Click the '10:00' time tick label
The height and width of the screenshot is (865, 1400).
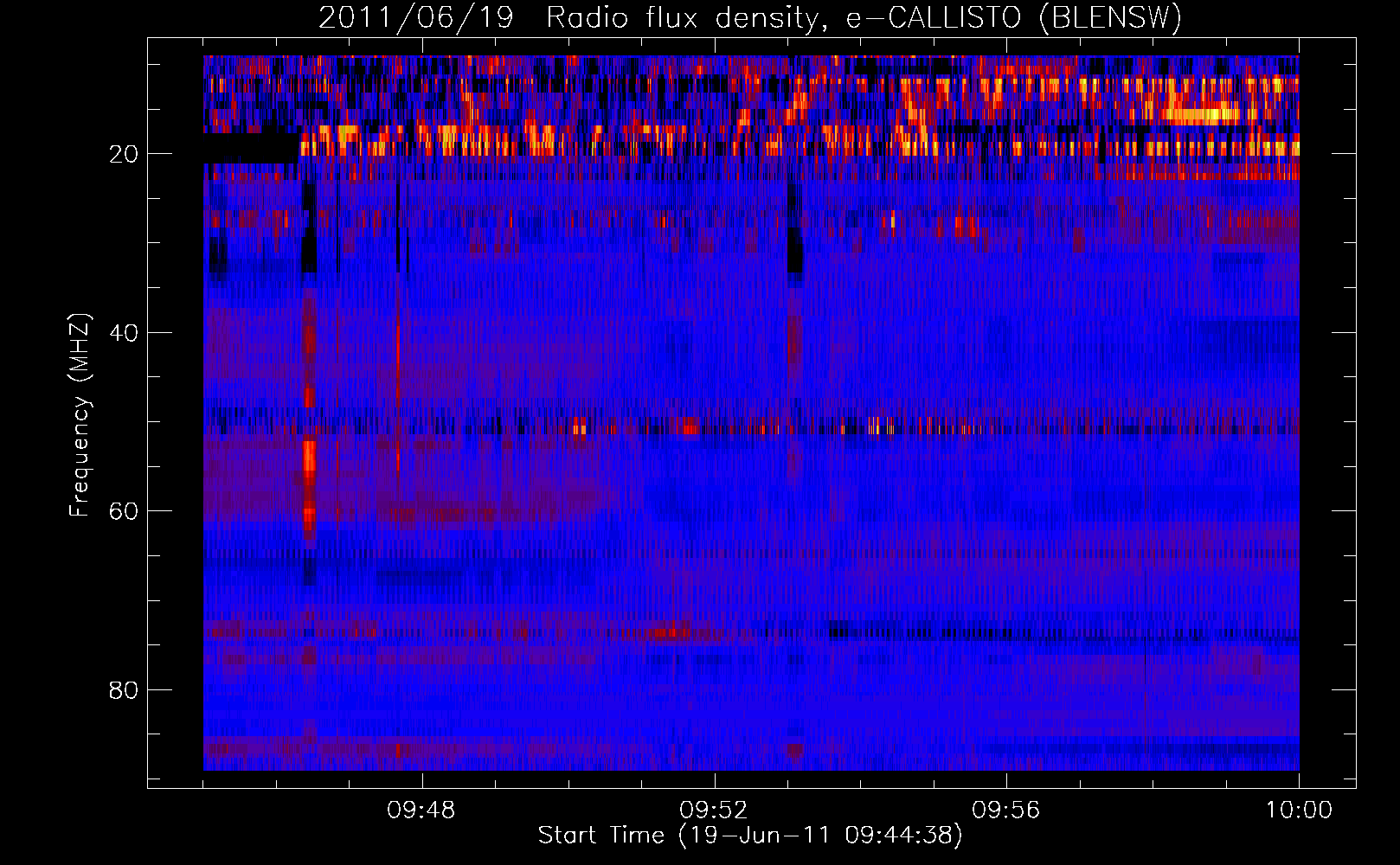coord(1299,811)
